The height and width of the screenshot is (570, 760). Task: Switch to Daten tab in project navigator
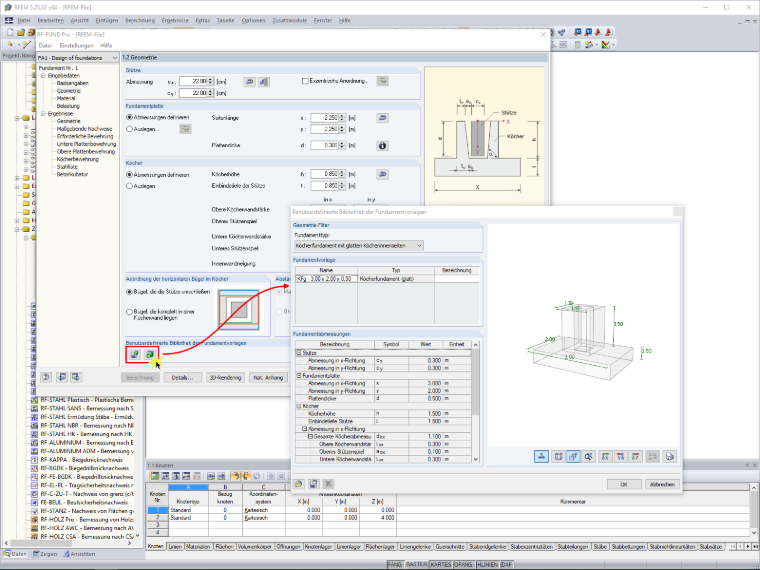point(16,554)
